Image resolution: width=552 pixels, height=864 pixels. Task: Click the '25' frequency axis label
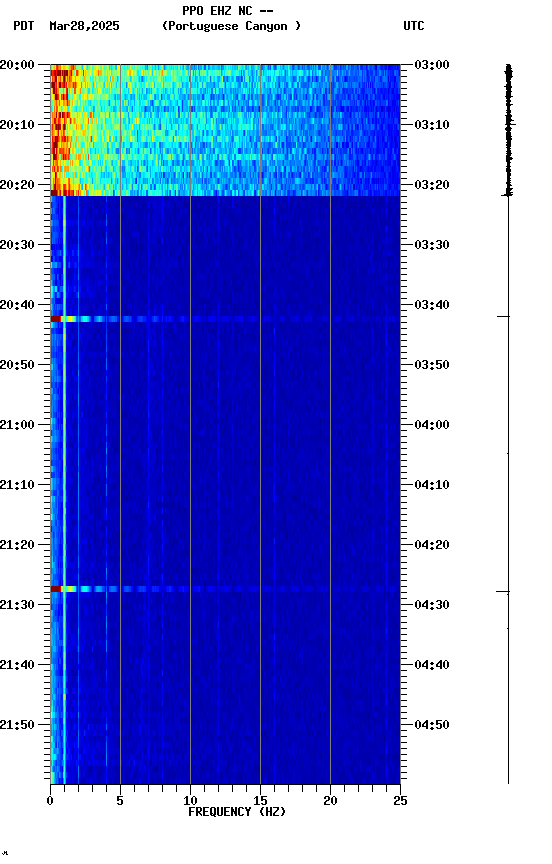point(400,801)
